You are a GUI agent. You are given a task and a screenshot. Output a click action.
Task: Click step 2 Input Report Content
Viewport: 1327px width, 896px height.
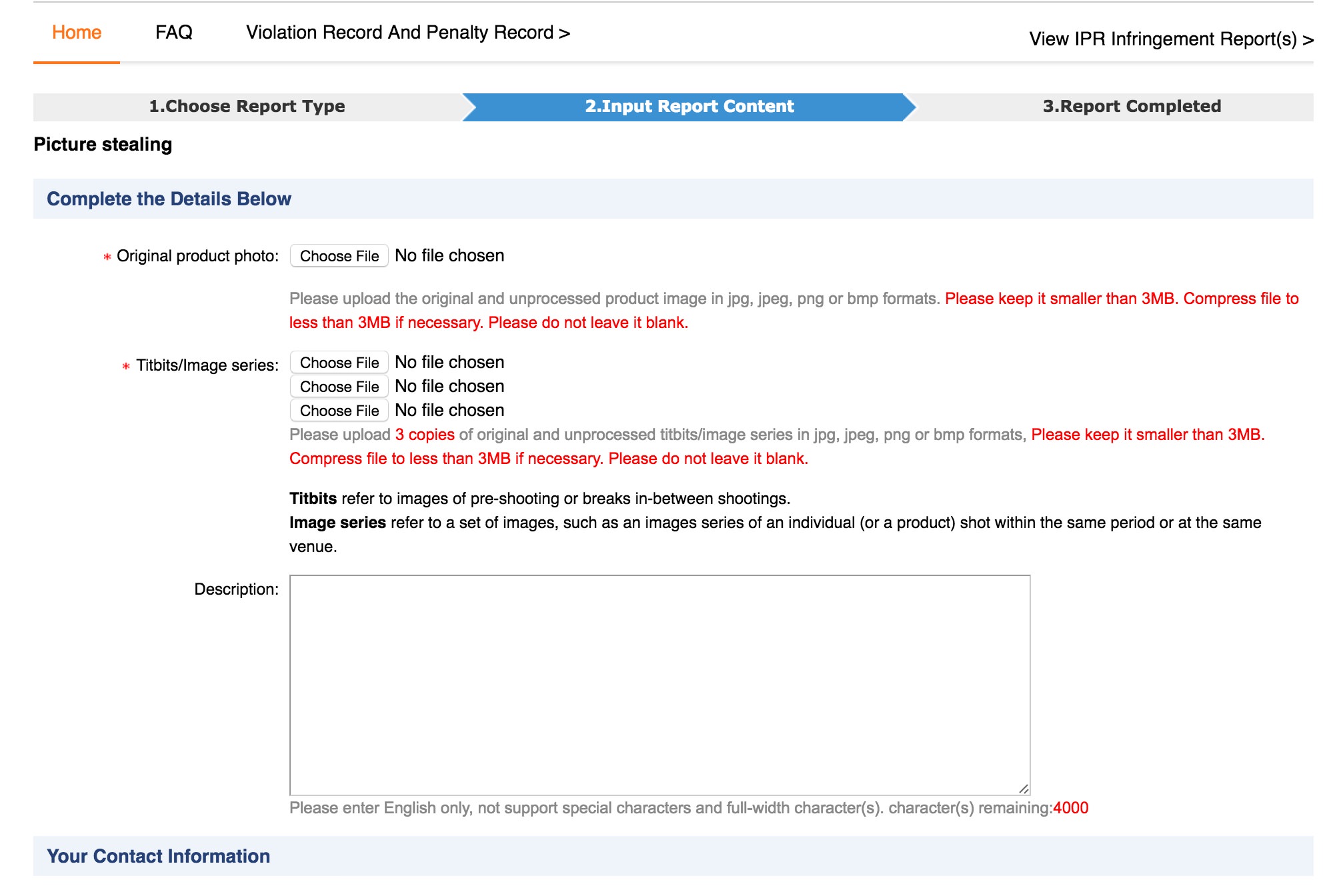tap(689, 107)
